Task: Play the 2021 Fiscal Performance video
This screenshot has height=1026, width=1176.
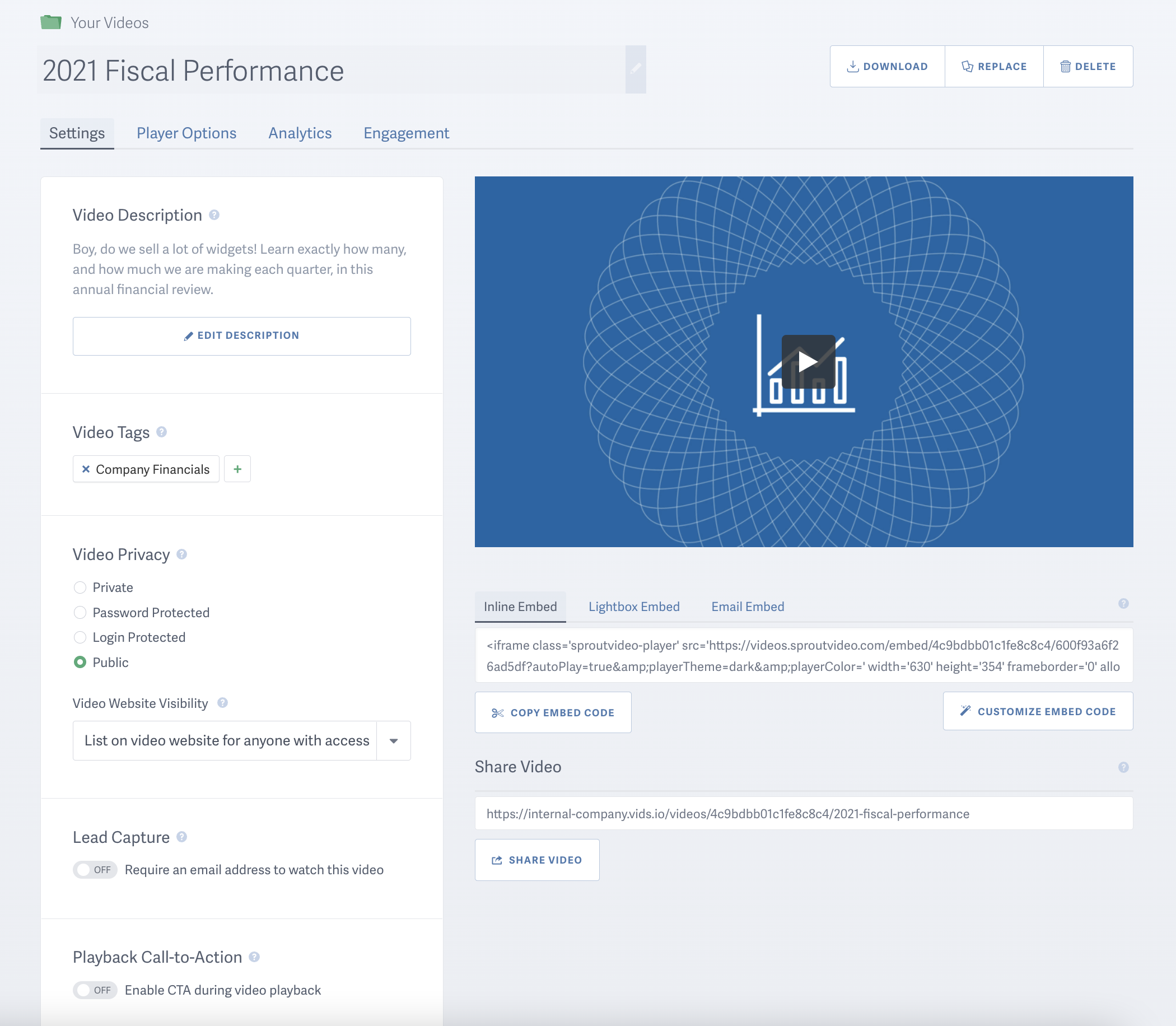Action: (x=808, y=361)
